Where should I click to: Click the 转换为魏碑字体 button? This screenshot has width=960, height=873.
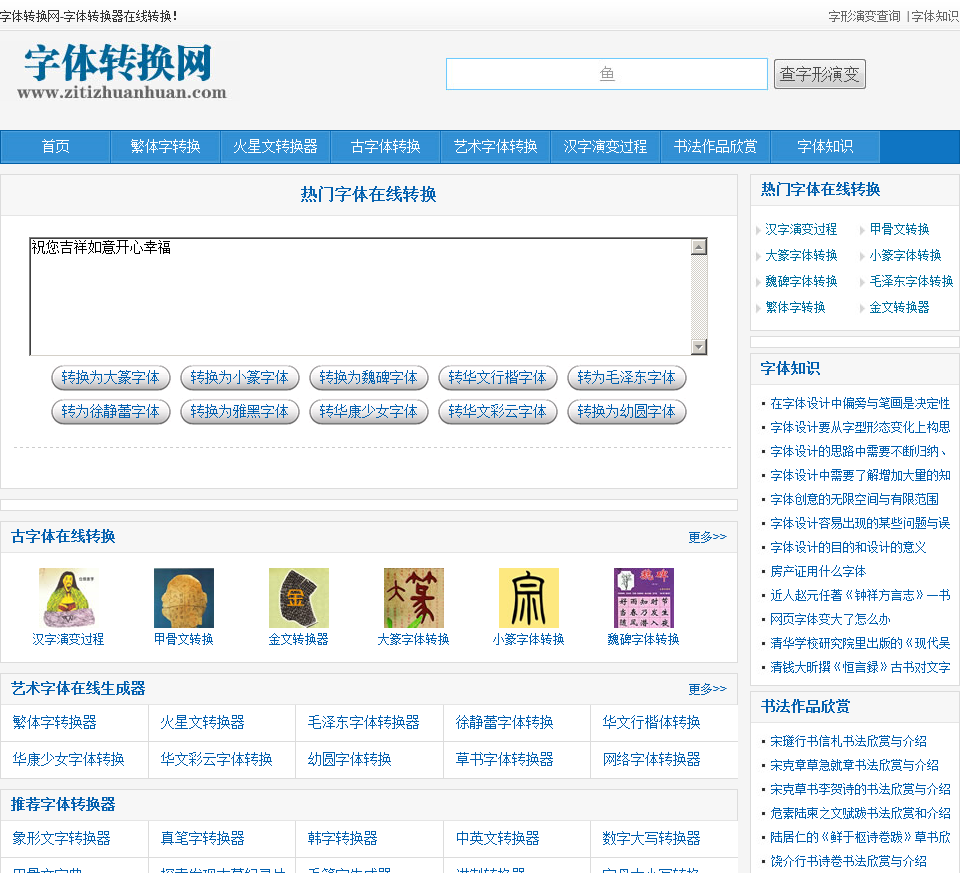pos(369,377)
